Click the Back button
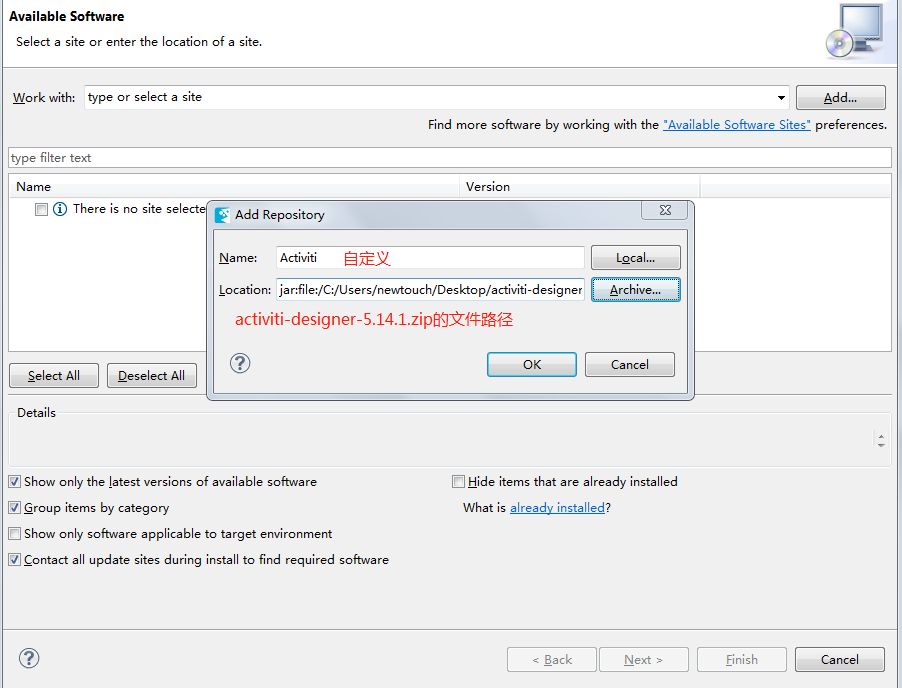The width and height of the screenshot is (902, 688). (552, 660)
